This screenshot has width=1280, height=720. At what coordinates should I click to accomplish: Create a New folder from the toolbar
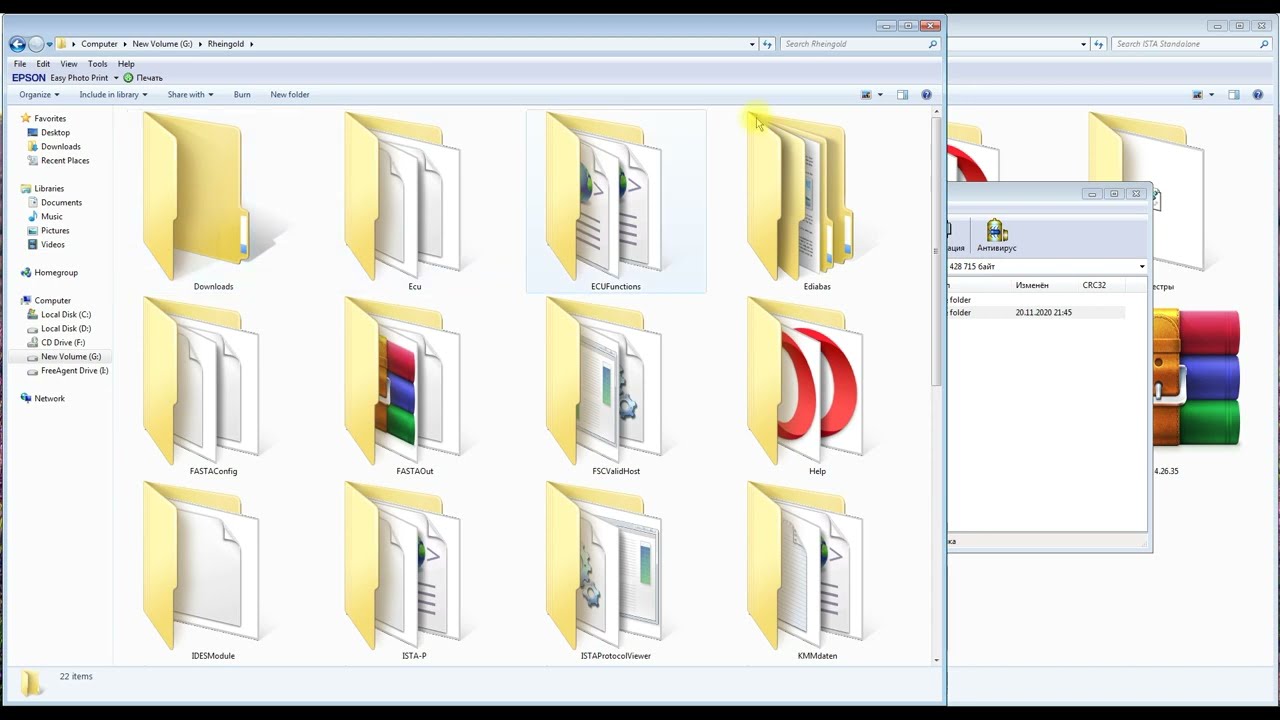[x=290, y=95]
